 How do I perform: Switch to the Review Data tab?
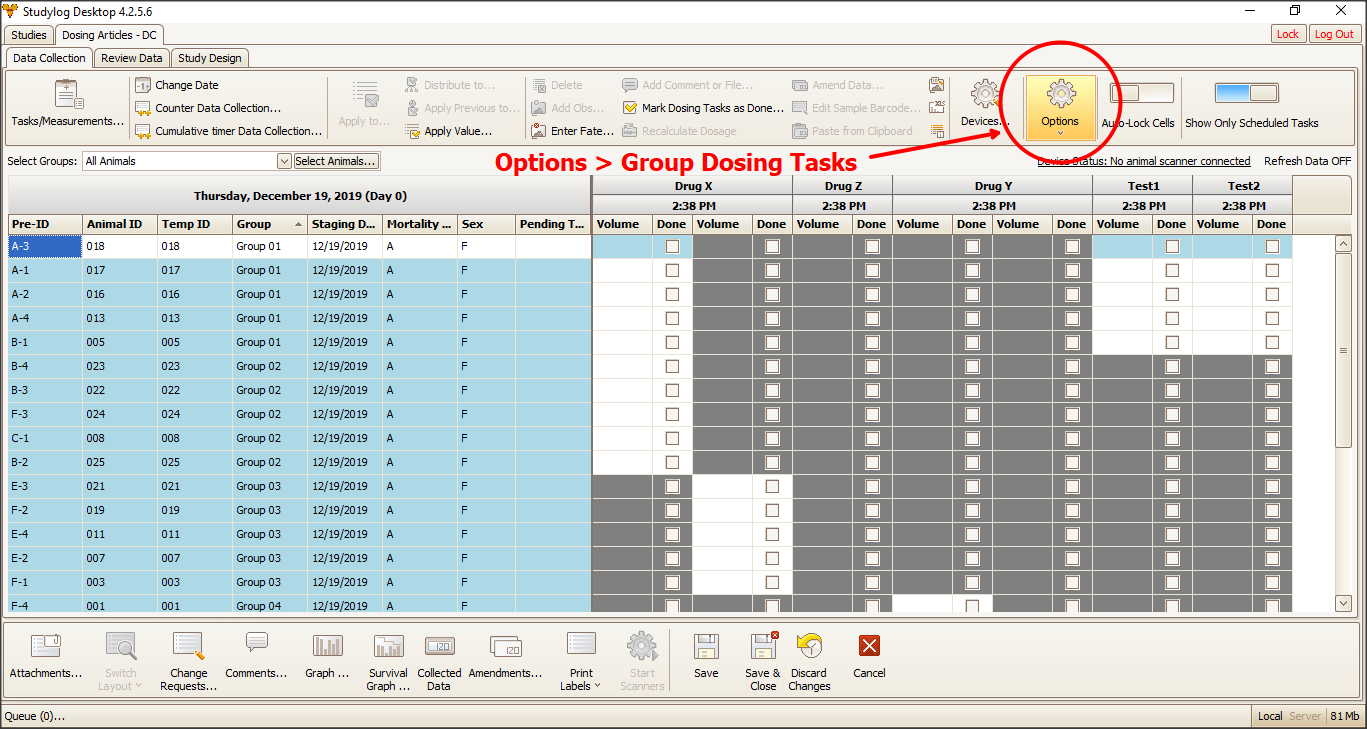(x=132, y=59)
